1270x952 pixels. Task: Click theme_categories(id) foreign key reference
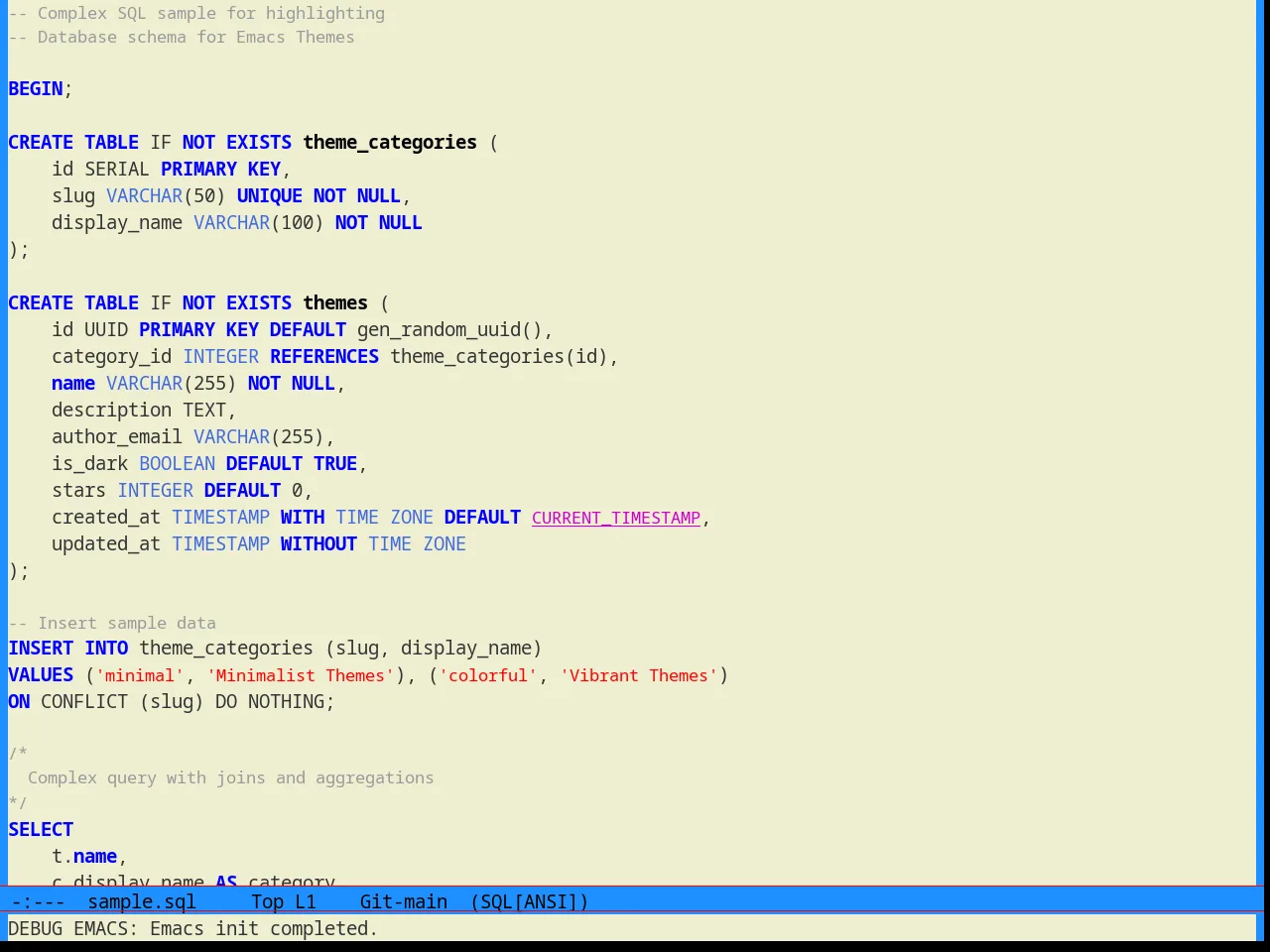click(x=499, y=357)
